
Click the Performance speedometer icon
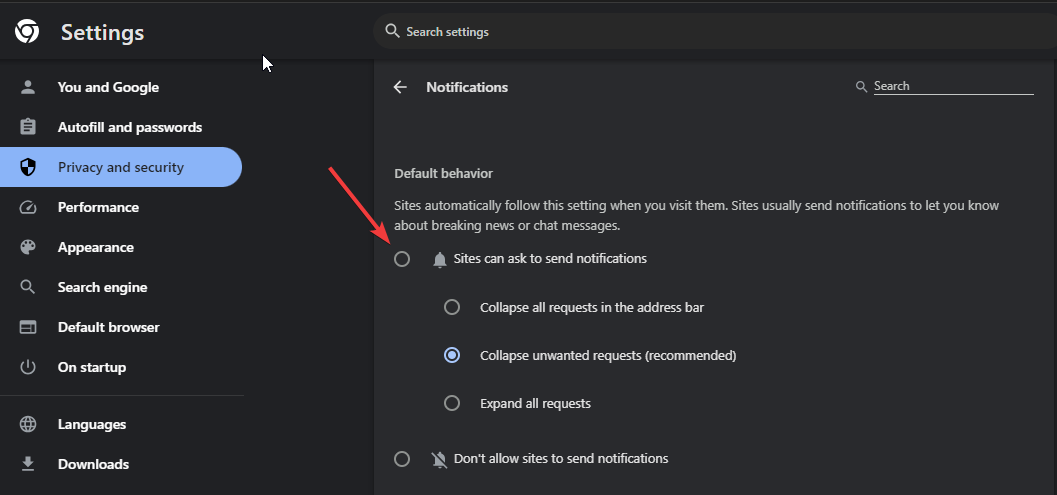[x=28, y=207]
